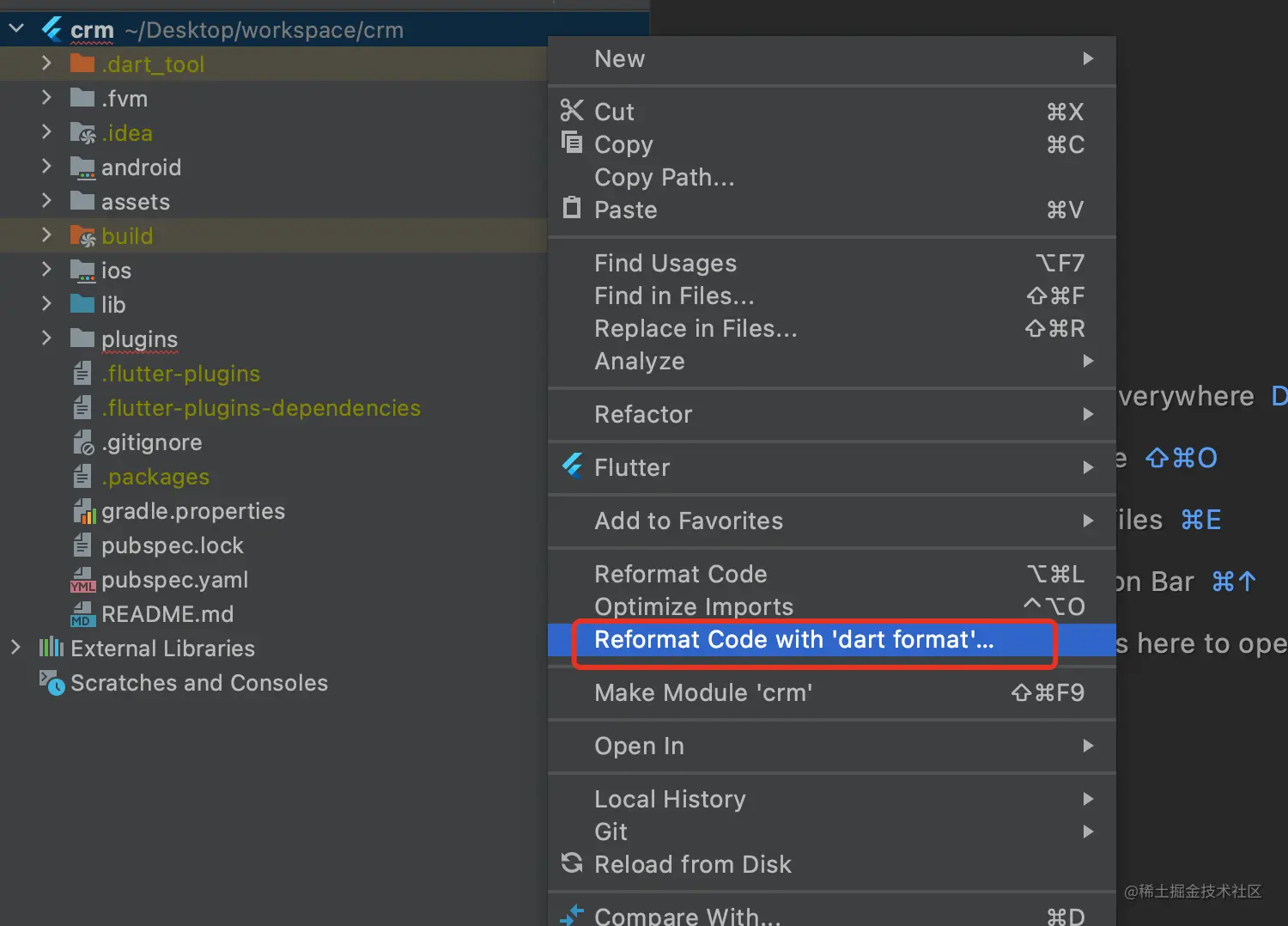Click the .fvm folder icon

tap(82, 98)
